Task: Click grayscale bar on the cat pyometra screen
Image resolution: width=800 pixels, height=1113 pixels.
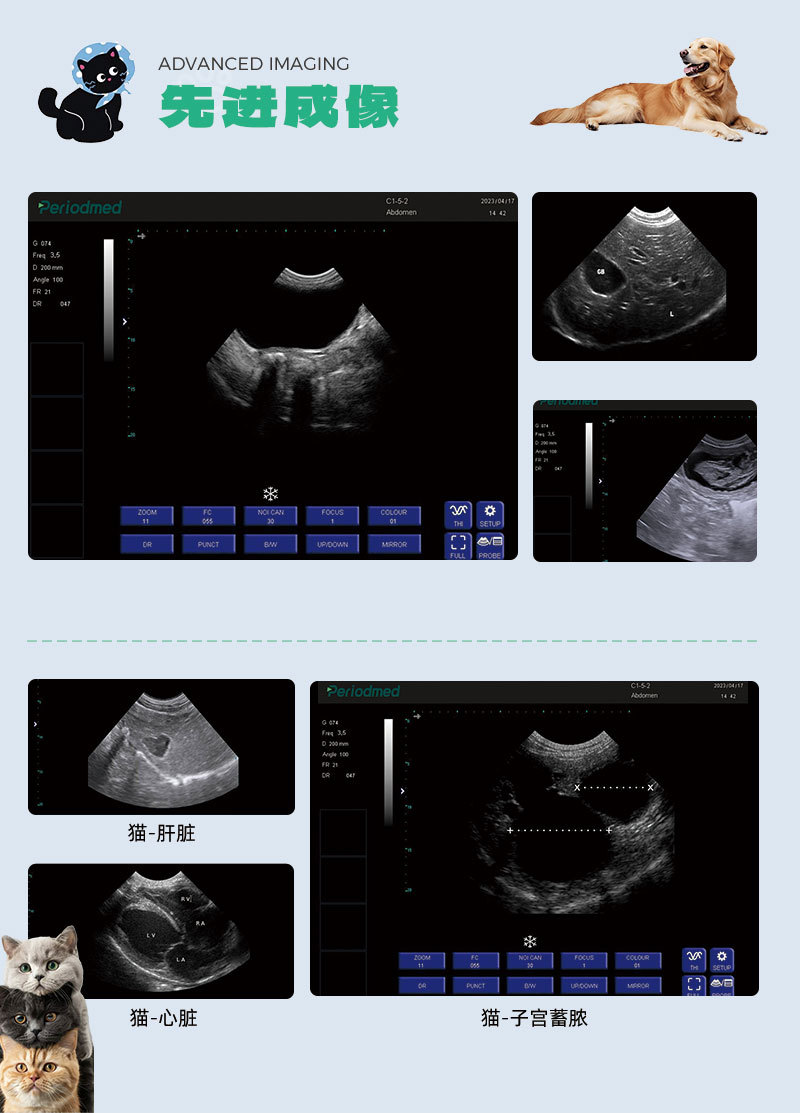Action: tap(388, 772)
